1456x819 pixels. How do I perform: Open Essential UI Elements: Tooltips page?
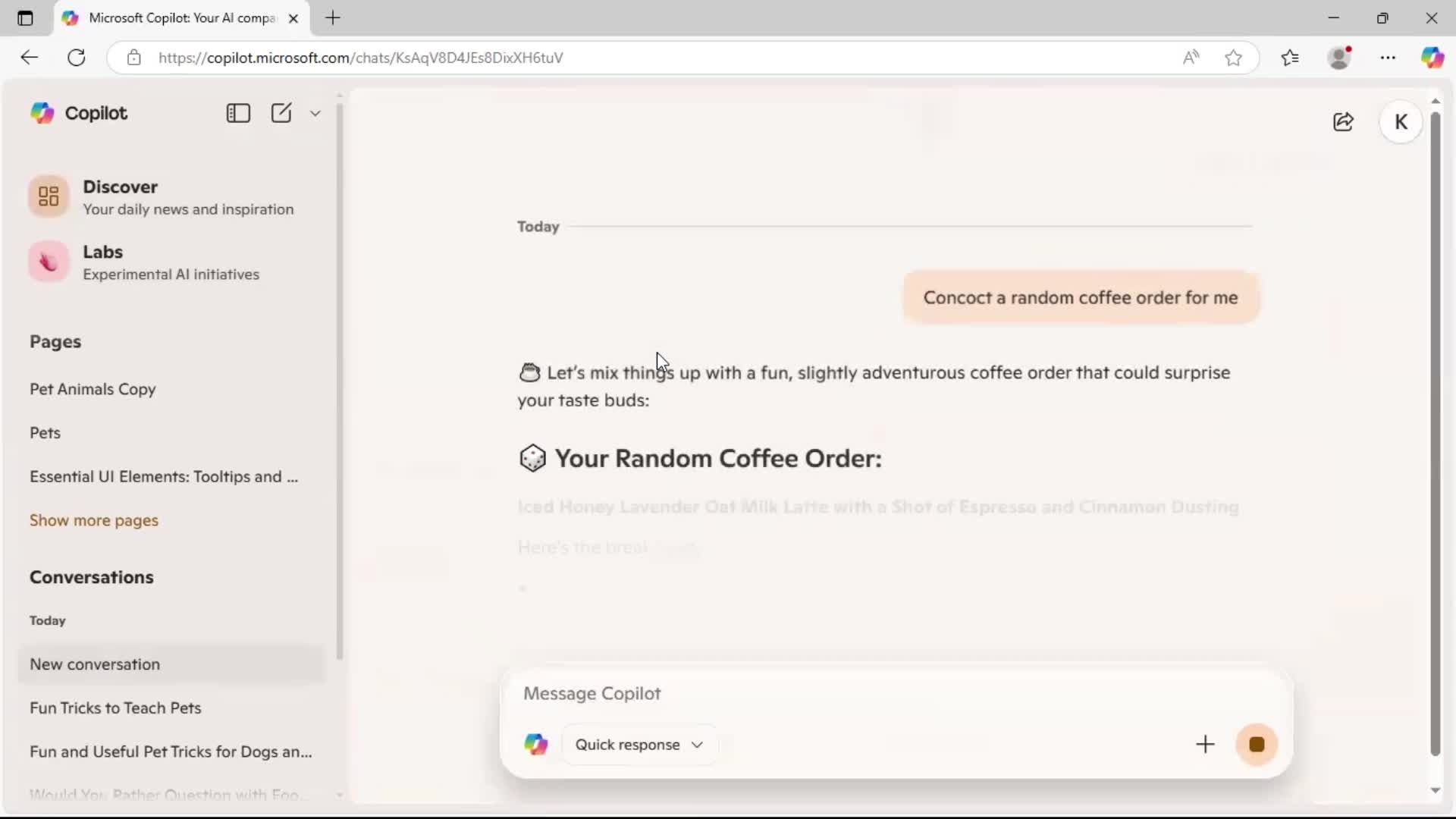point(164,477)
